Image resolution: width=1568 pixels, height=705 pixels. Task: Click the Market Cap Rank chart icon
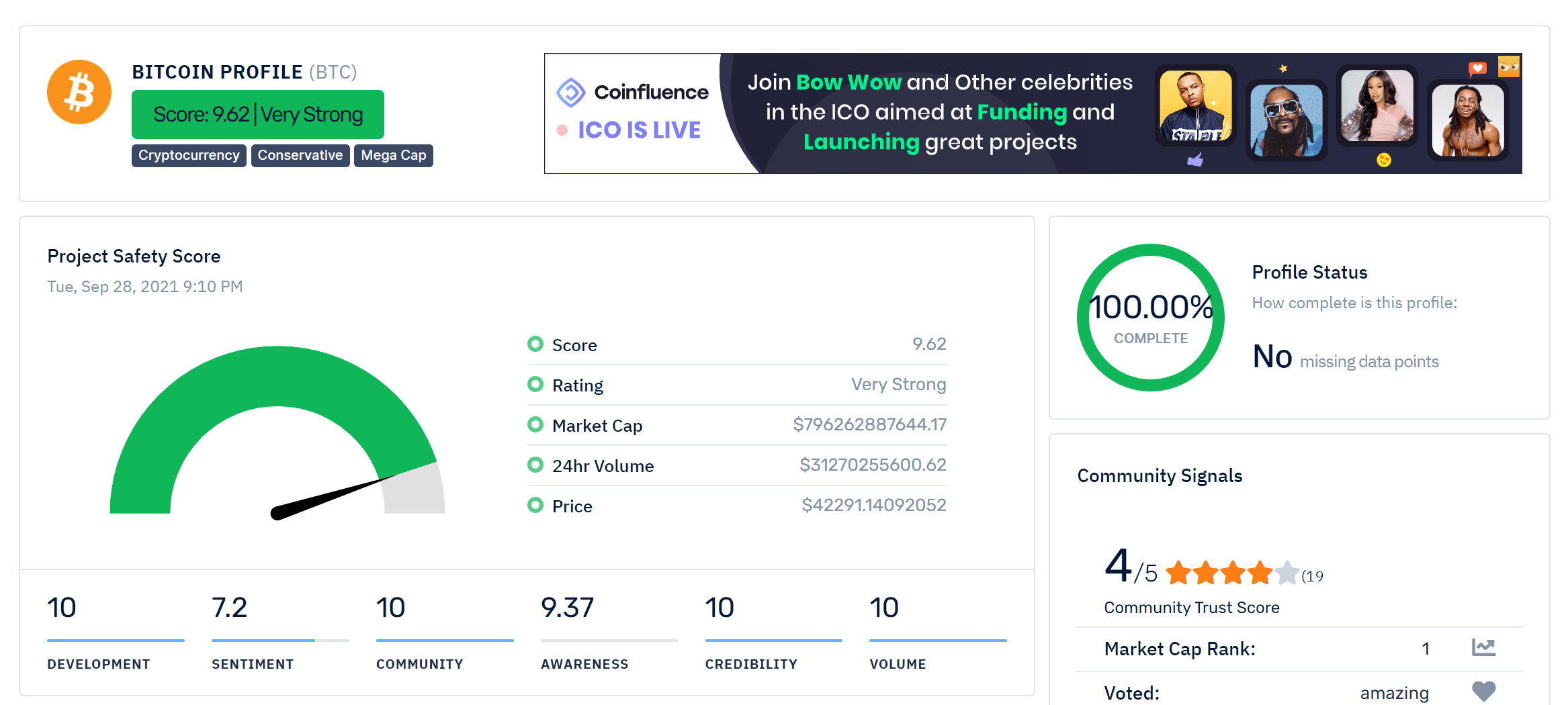pos(1483,647)
